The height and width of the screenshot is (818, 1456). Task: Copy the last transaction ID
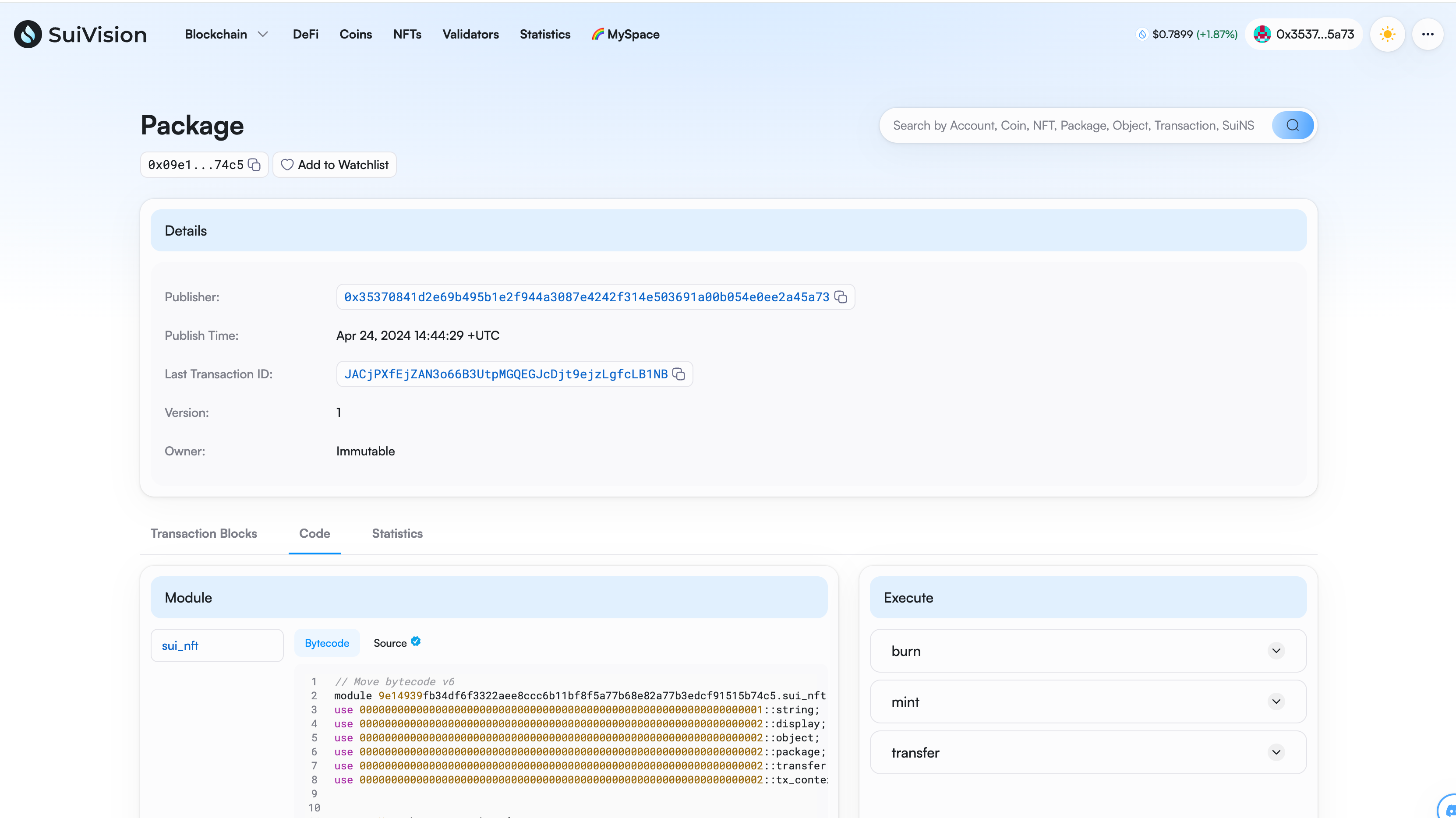pyautogui.click(x=678, y=374)
